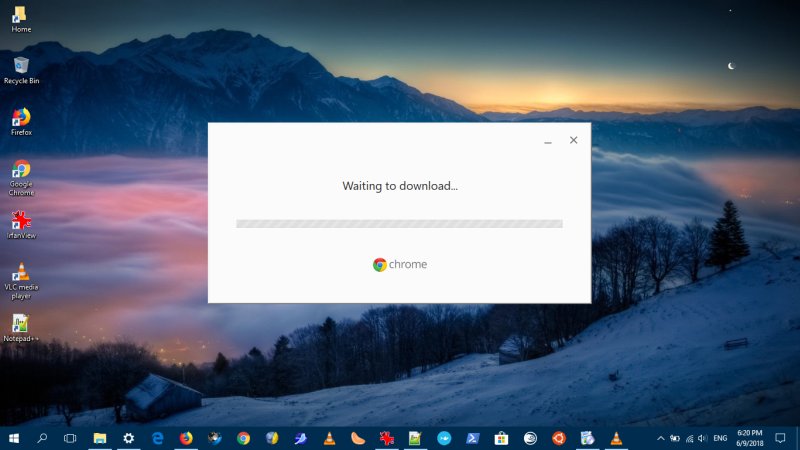Select the Firefox desktop shortcut
Screen dimensions: 800x450
21,122
